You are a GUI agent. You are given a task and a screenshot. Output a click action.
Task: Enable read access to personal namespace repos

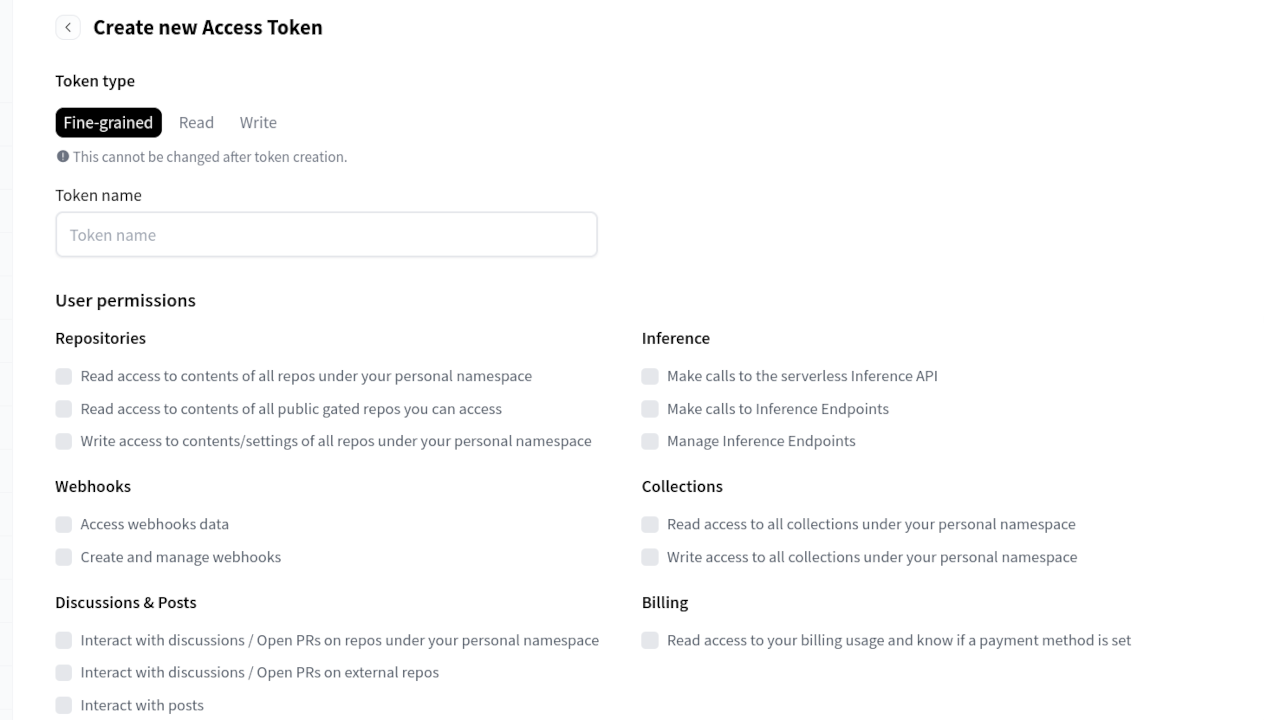(x=64, y=376)
